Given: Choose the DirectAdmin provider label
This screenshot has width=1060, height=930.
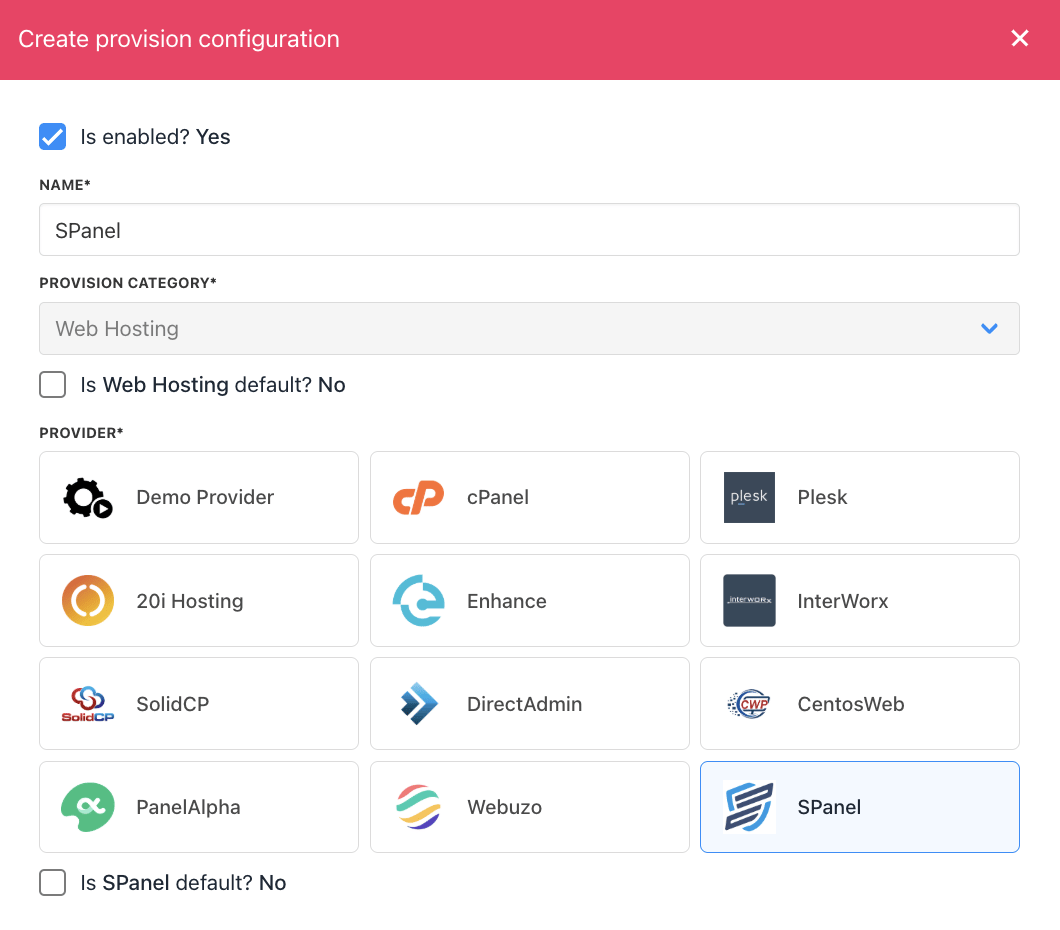Looking at the screenshot, I should 525,704.
